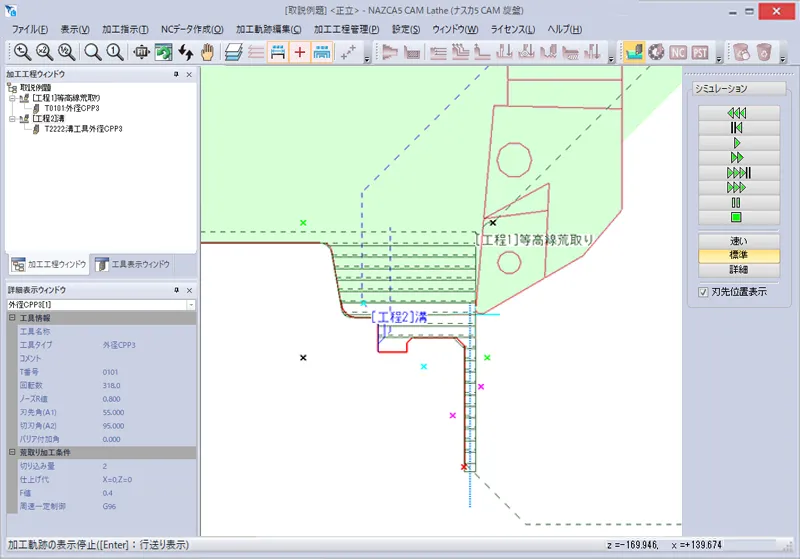800x559 pixels.
Task: Open the NCデータ作成(O) menu
Action: tap(192, 29)
